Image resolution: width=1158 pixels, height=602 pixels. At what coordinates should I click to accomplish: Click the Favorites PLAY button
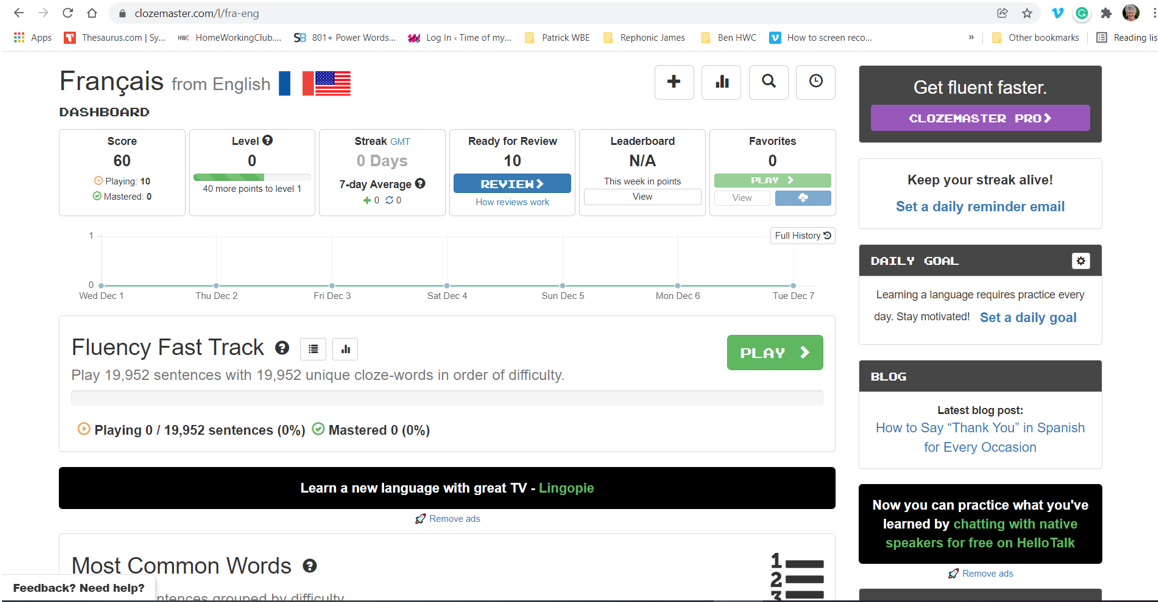772,180
